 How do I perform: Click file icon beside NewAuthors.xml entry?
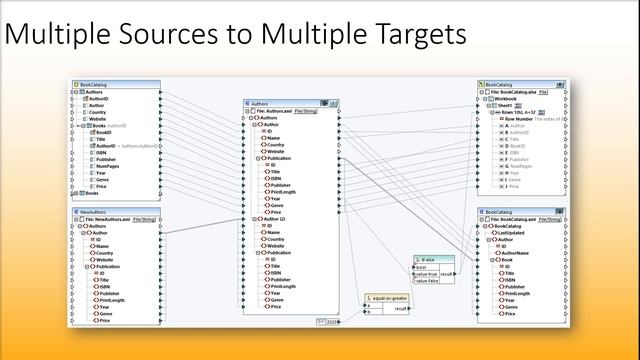point(82,219)
